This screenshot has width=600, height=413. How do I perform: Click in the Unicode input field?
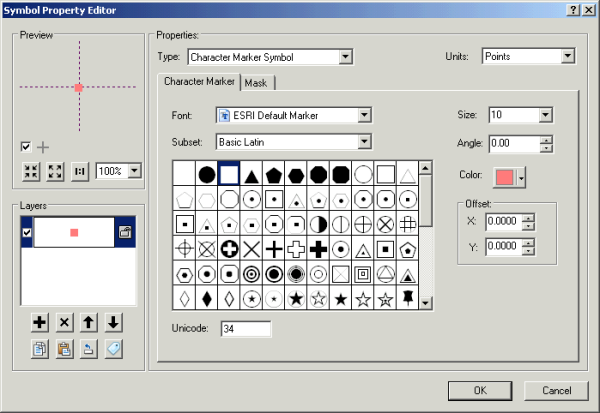(x=246, y=329)
